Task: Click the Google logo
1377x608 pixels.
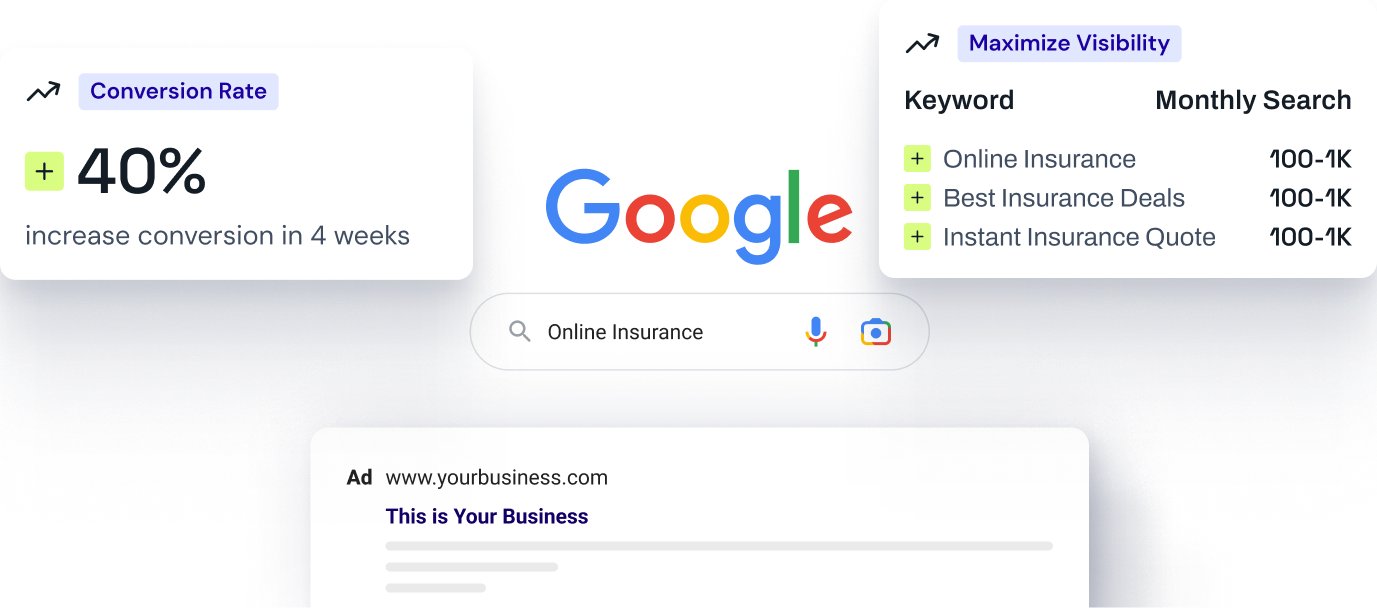Action: pos(699,215)
